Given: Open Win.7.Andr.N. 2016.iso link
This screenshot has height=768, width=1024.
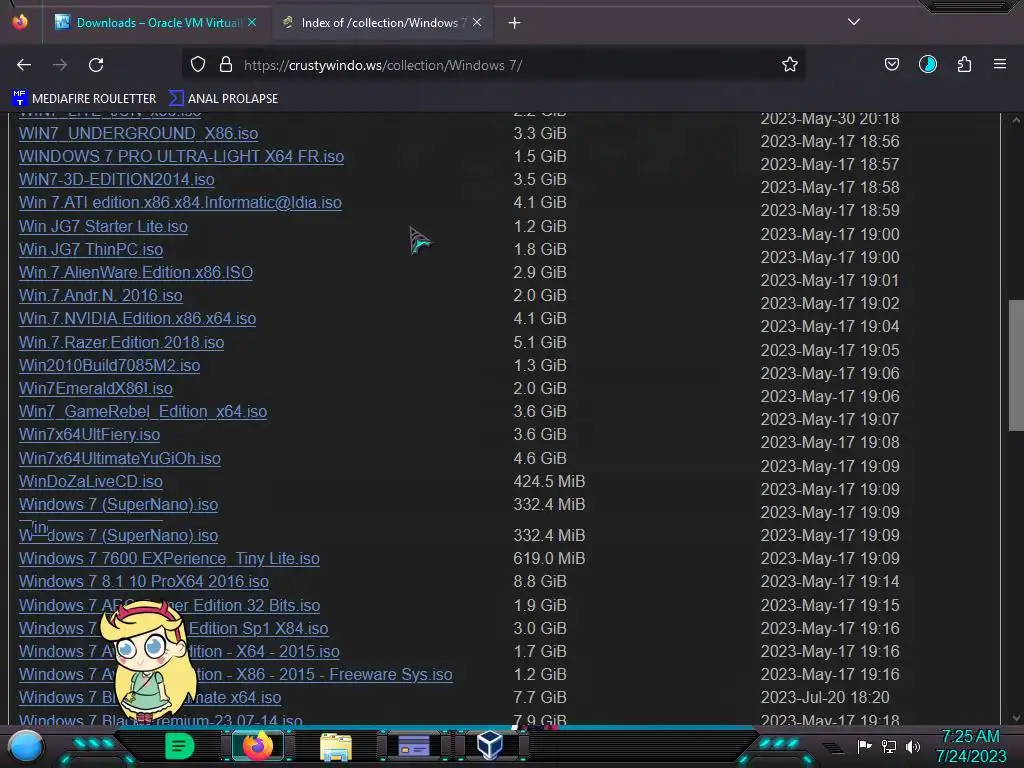Looking at the screenshot, I should (101, 296).
